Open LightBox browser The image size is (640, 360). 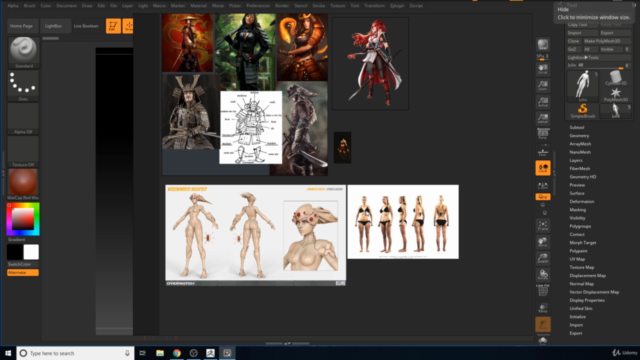[53, 26]
